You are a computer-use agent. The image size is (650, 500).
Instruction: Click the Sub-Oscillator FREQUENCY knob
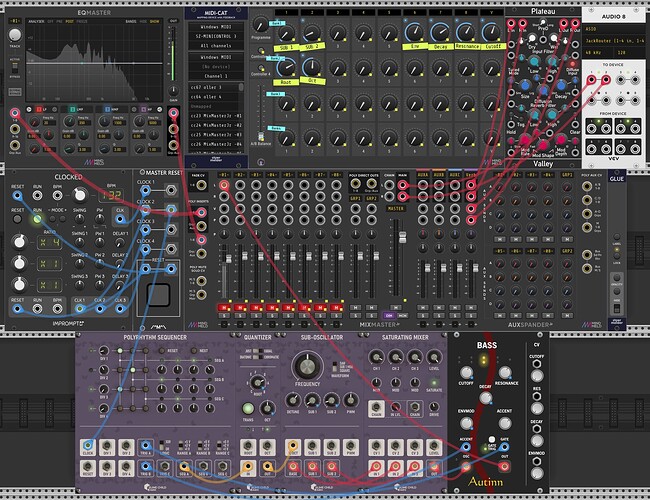[x=307, y=367]
